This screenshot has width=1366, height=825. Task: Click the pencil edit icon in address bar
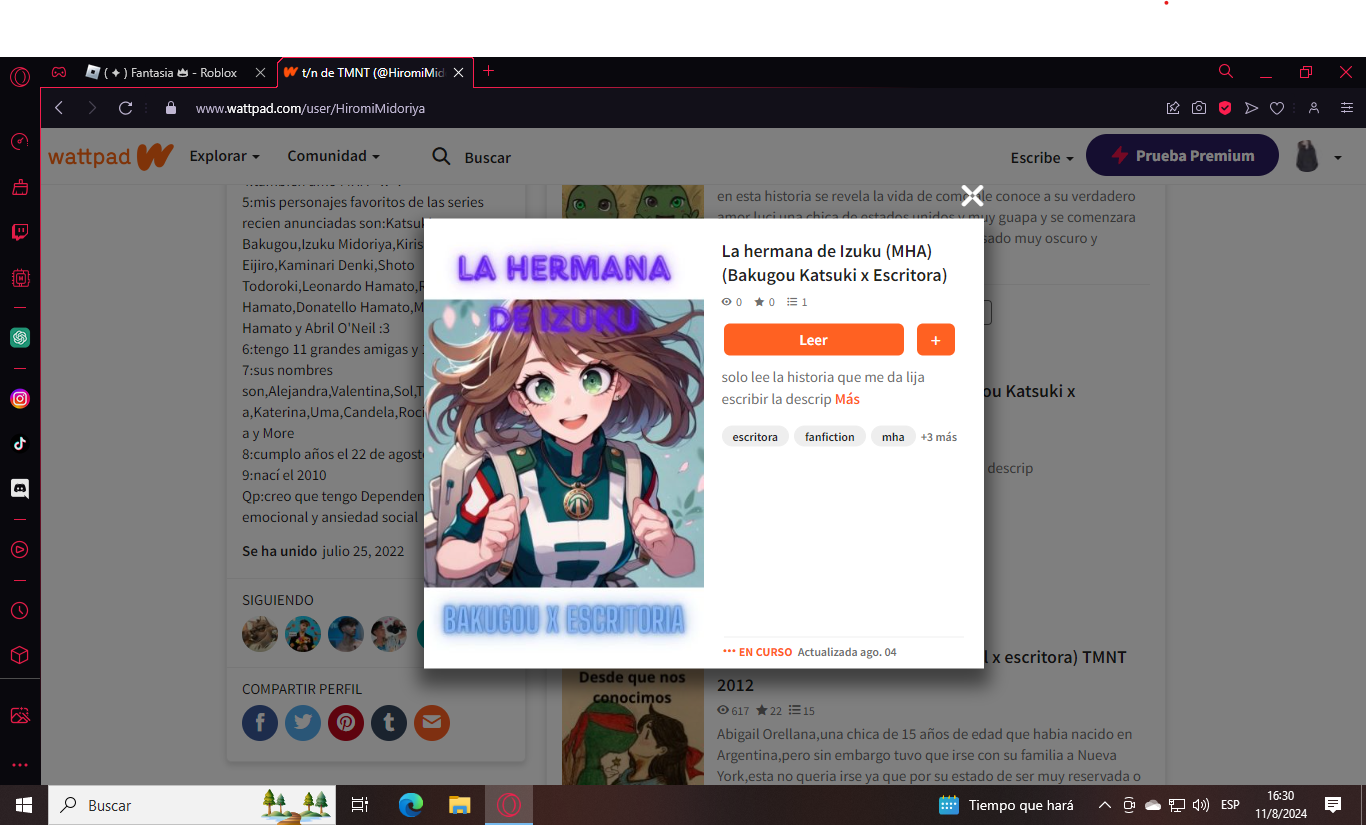1173,108
